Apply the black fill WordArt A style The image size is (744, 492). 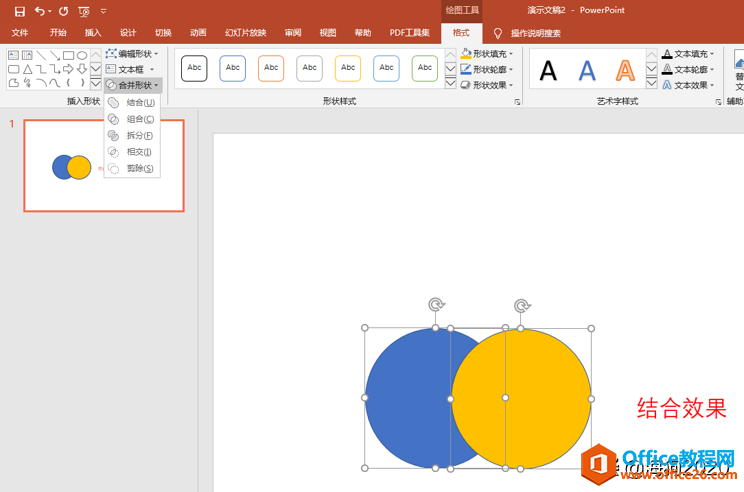(548, 71)
